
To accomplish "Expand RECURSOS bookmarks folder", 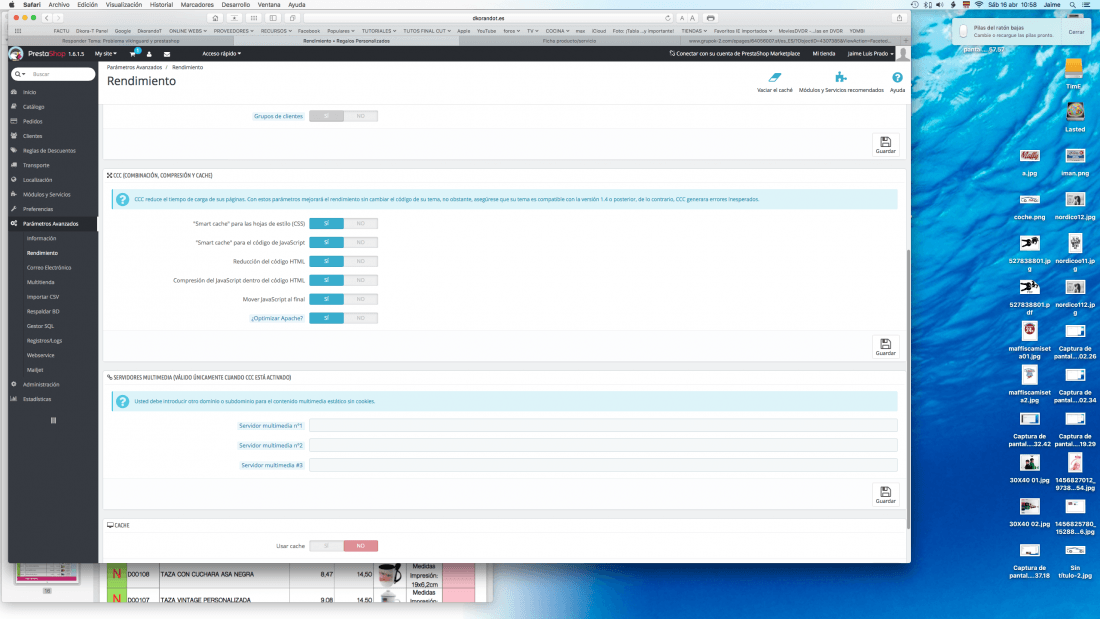I will (x=276, y=31).
